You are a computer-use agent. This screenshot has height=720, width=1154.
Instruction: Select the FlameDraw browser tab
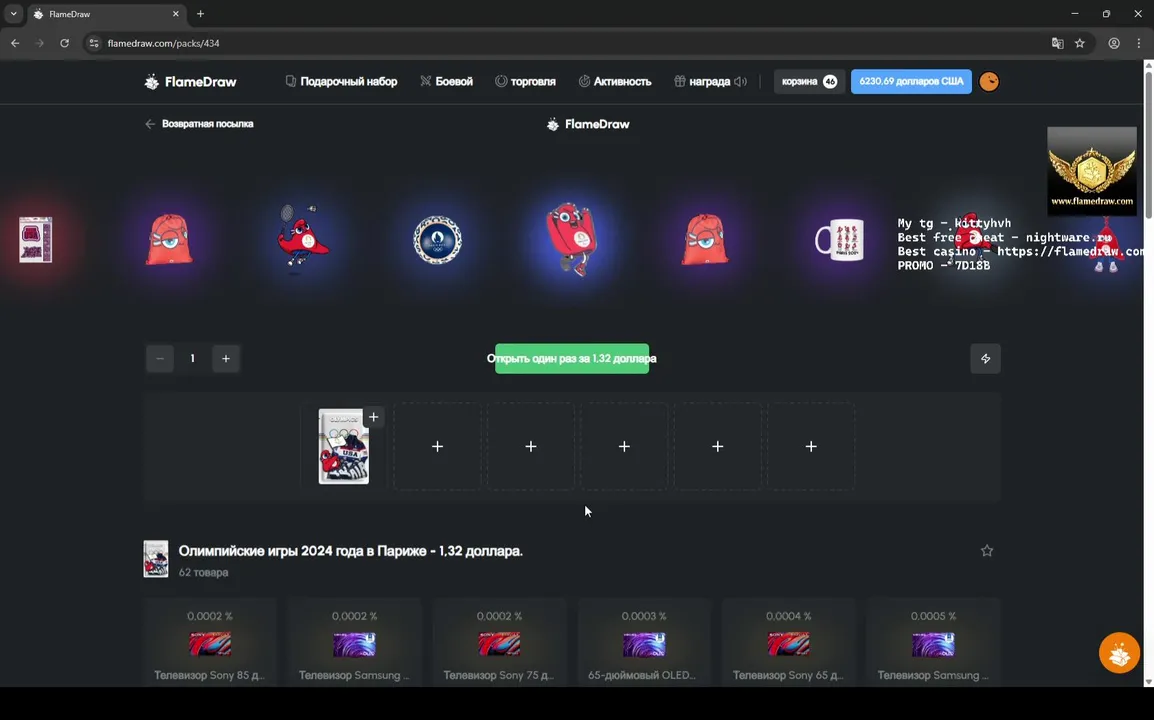[x=106, y=14]
